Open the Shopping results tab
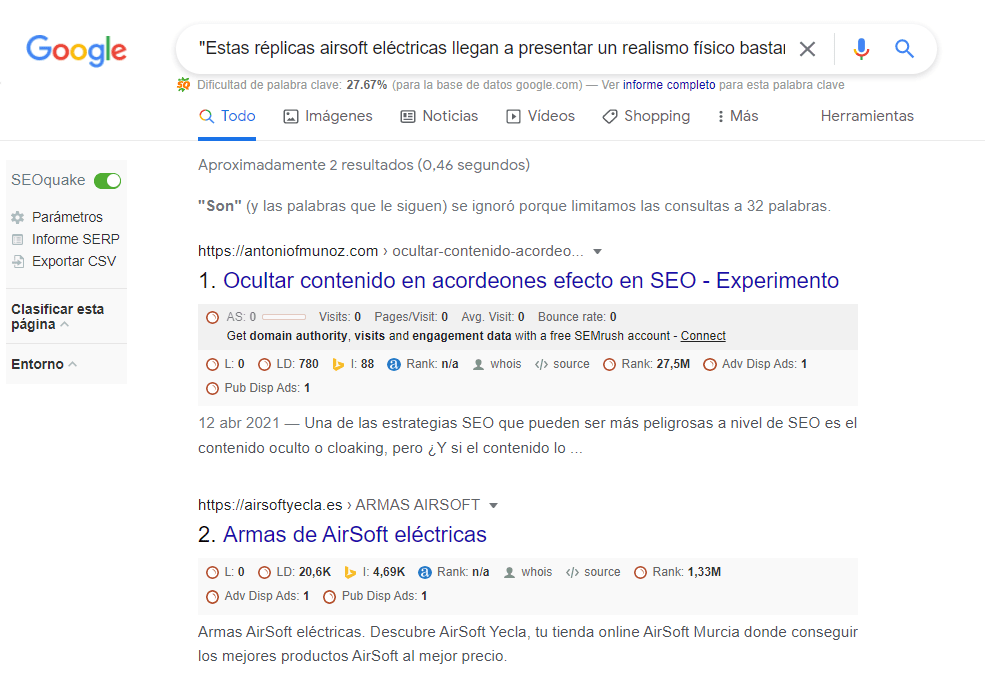Image resolution: width=985 pixels, height=689 pixels. point(646,116)
